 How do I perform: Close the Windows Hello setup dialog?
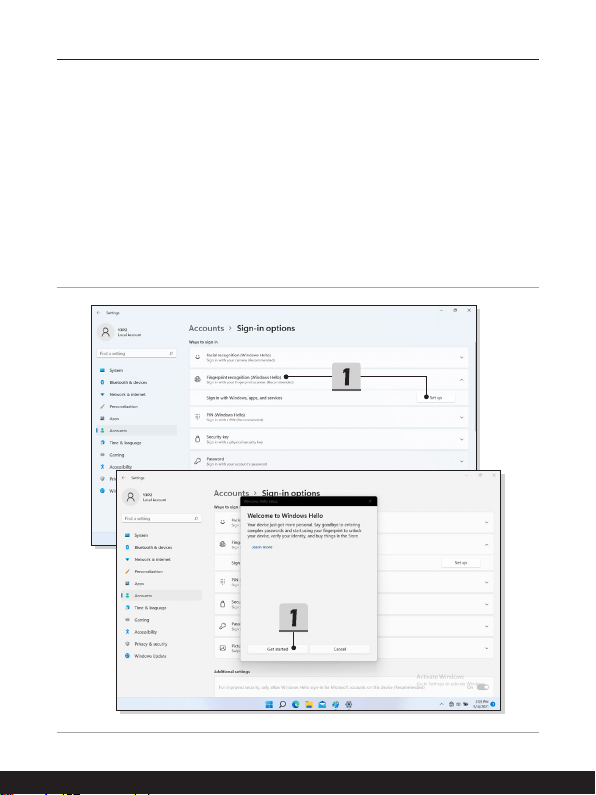[x=370, y=501]
